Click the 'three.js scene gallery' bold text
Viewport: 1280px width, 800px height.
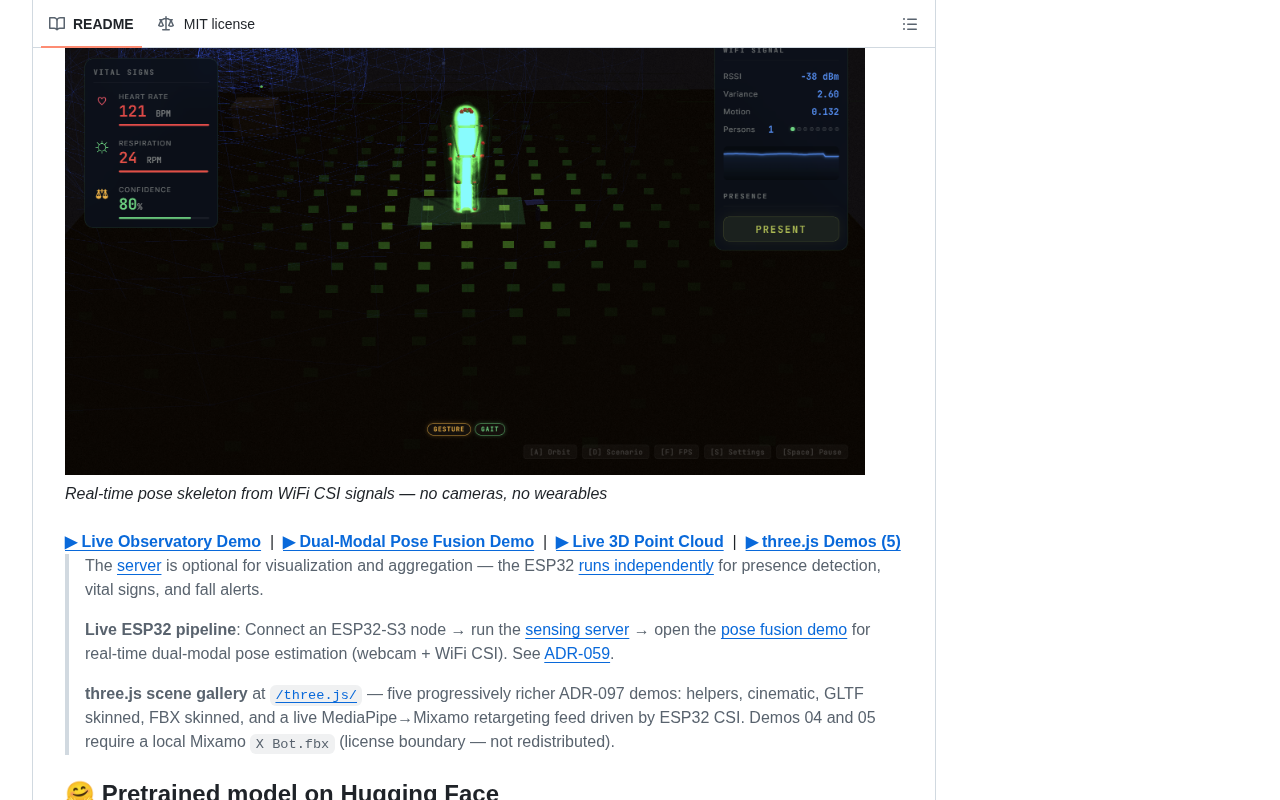[x=166, y=694]
